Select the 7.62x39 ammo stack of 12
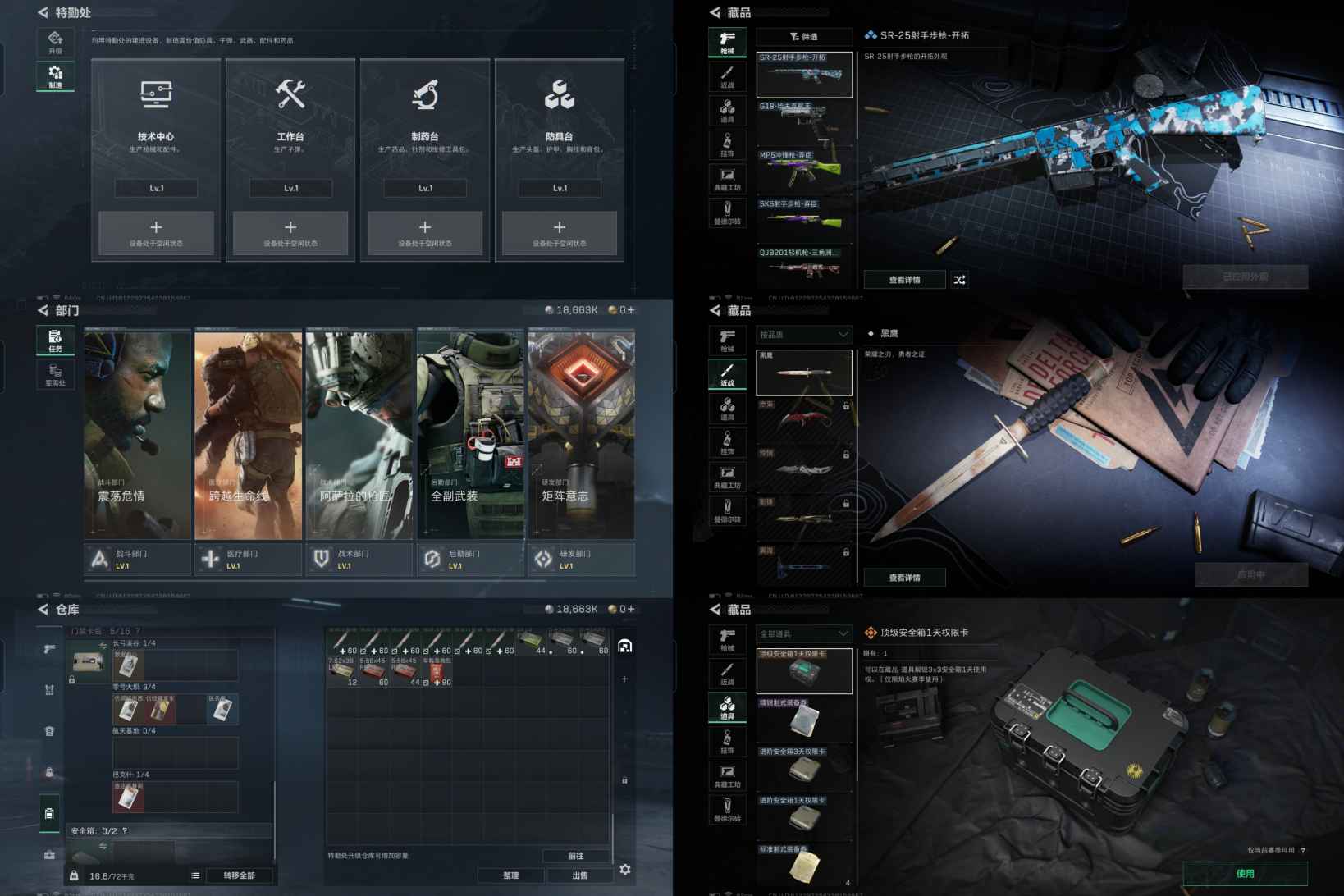This screenshot has height=896, width=1344. (342, 671)
